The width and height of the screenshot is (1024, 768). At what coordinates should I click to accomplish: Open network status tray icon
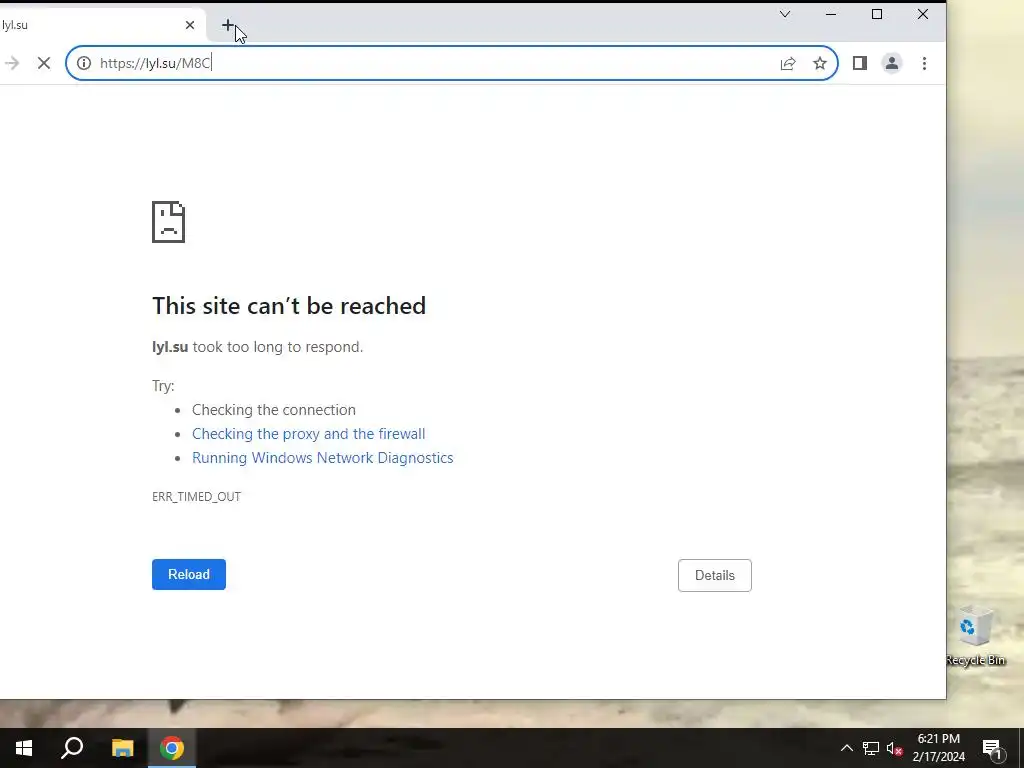coord(871,748)
